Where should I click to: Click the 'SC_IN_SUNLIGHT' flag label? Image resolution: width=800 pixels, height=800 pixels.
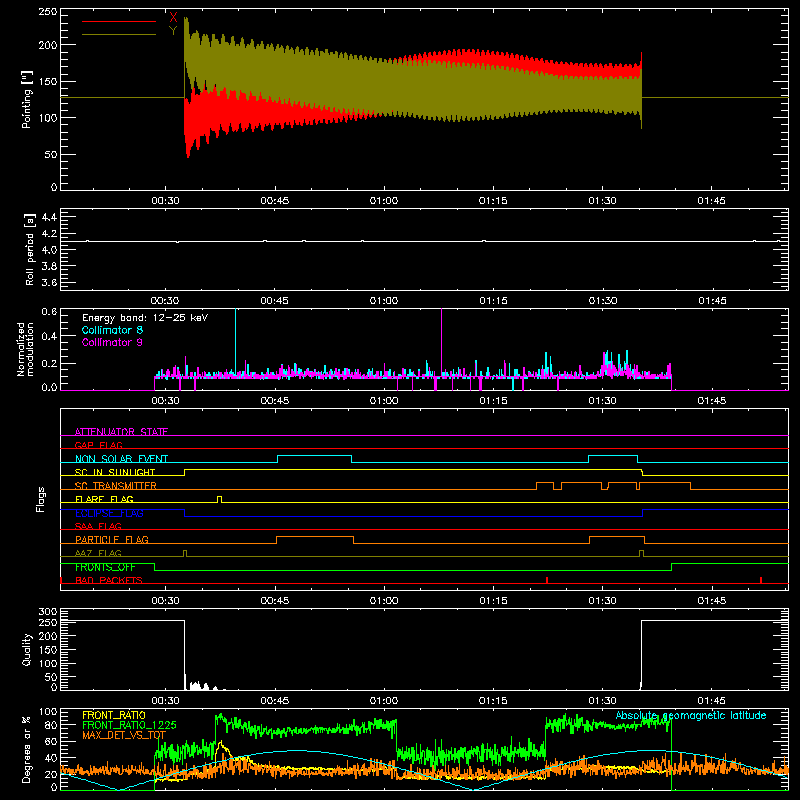pos(115,472)
